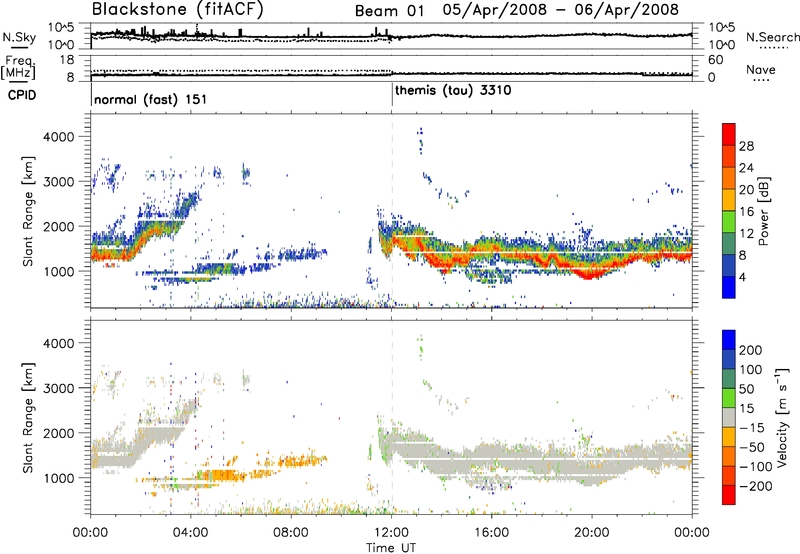This screenshot has height=554, width=800.
Task: Click the '3000' tick on velocity panel axis
Action: tap(58, 388)
